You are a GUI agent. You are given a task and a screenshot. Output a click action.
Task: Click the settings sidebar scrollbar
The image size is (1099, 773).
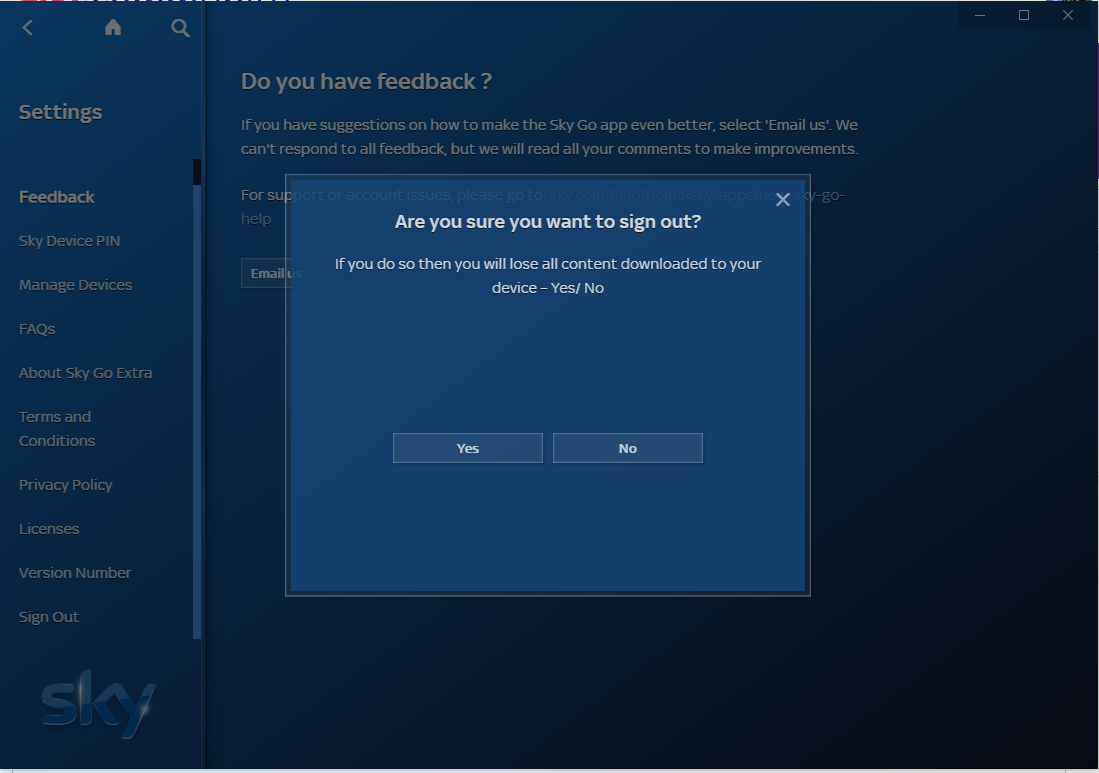[197, 400]
